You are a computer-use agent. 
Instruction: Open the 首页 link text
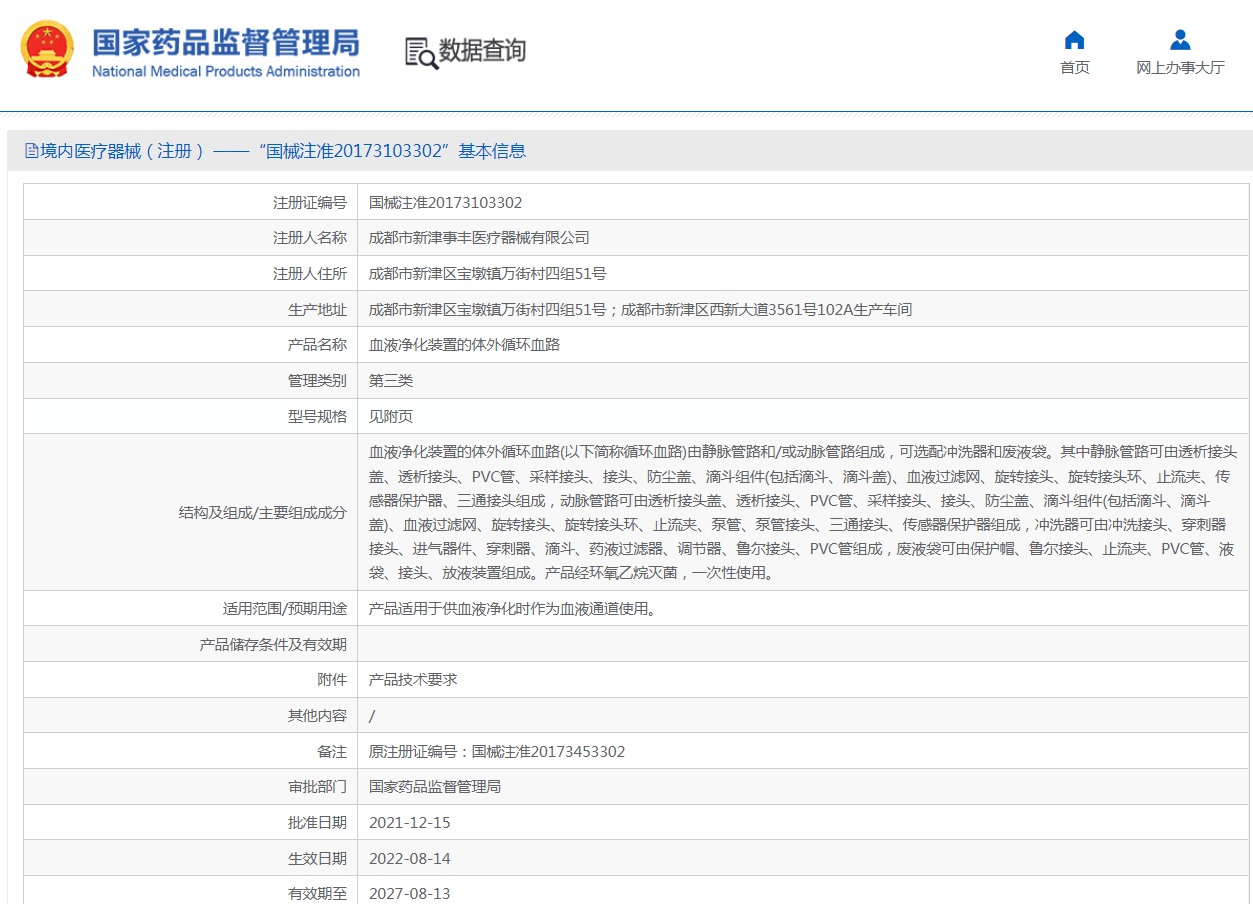click(x=1075, y=68)
